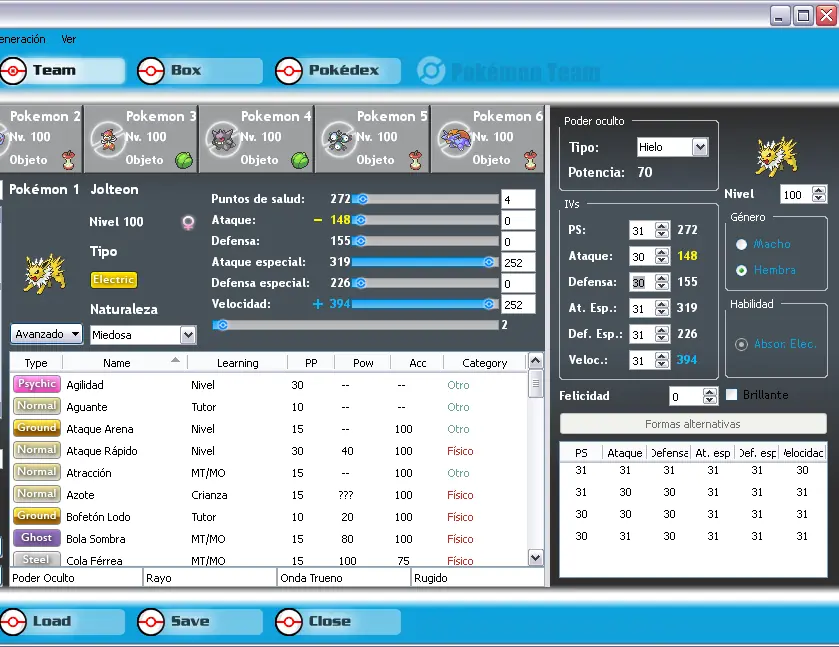Viewport: 839px width, 647px height.
Task: Enable the Brillante checkbox
Action: tap(731, 395)
